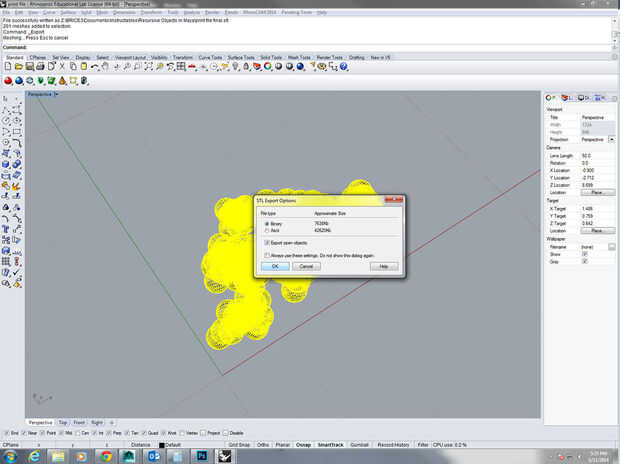Select the Ascii file type option
The height and width of the screenshot is (464, 620).
tap(267, 230)
